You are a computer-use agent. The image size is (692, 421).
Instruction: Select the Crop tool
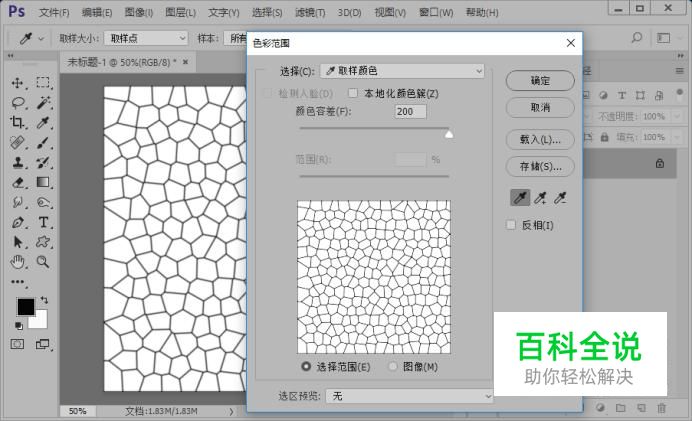tap(18, 123)
